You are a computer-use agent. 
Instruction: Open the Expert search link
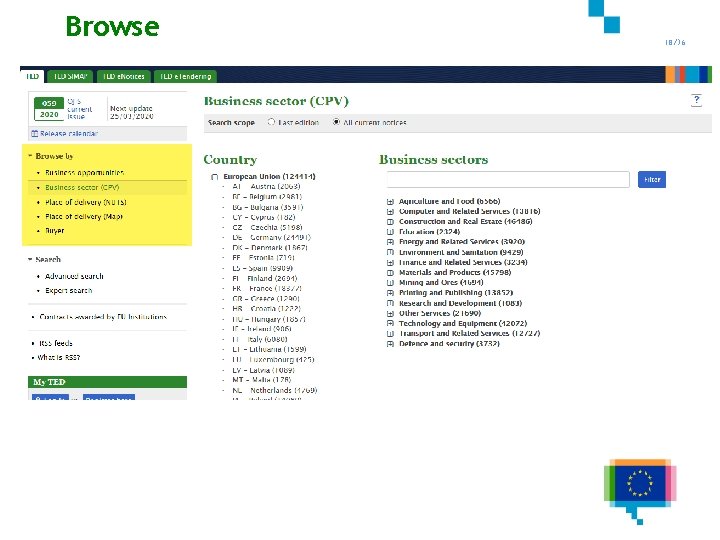pos(68,291)
